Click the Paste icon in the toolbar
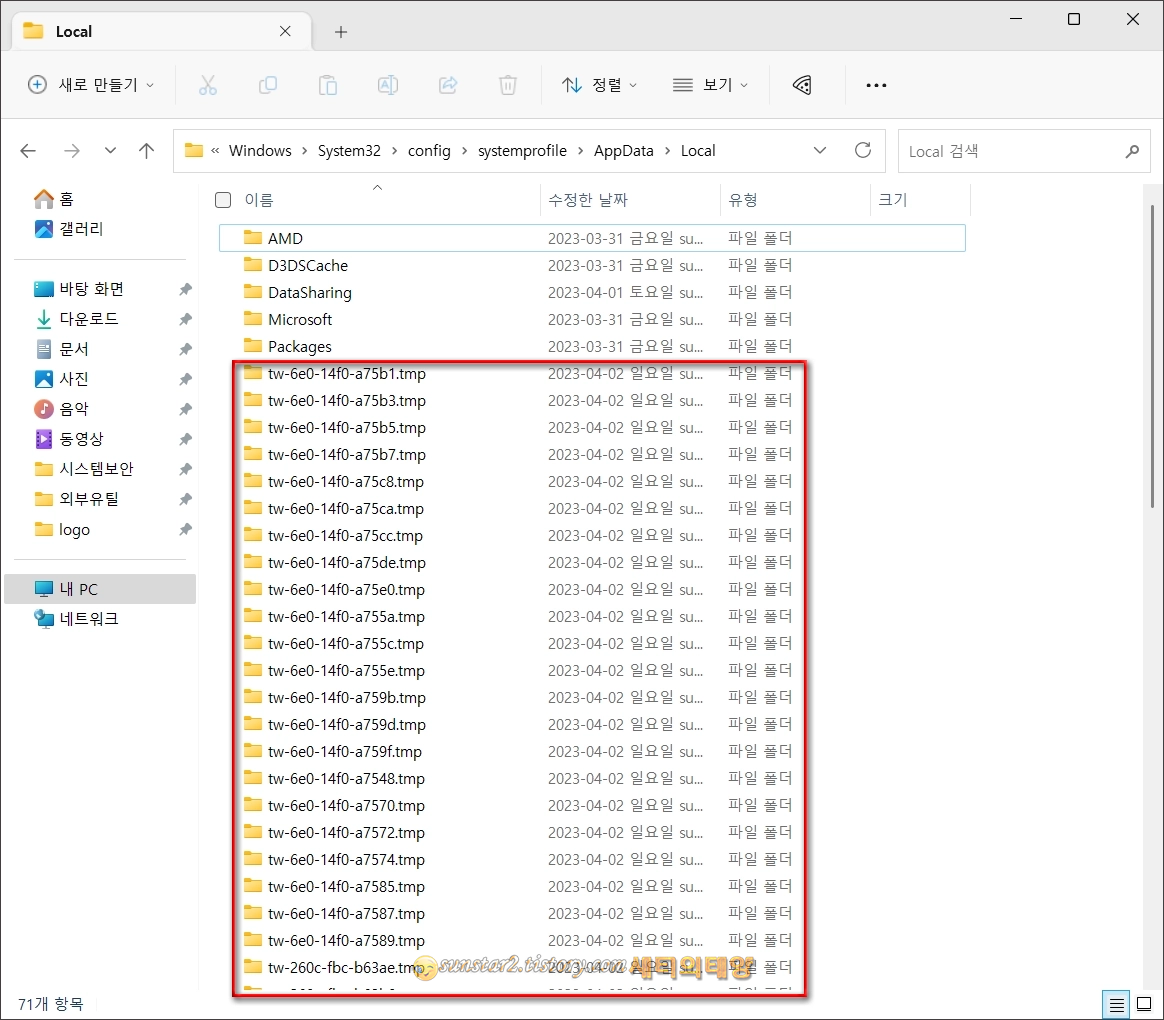1164x1020 pixels. coord(328,85)
